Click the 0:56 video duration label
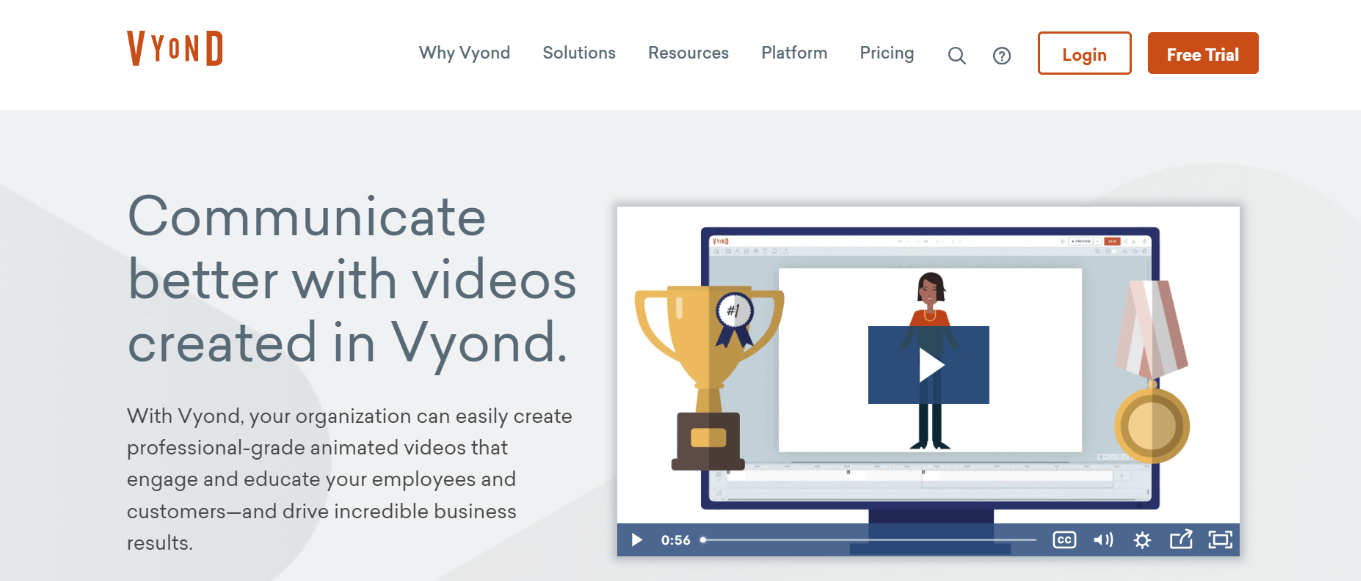Screen dimensions: 1361x581 tap(676, 540)
